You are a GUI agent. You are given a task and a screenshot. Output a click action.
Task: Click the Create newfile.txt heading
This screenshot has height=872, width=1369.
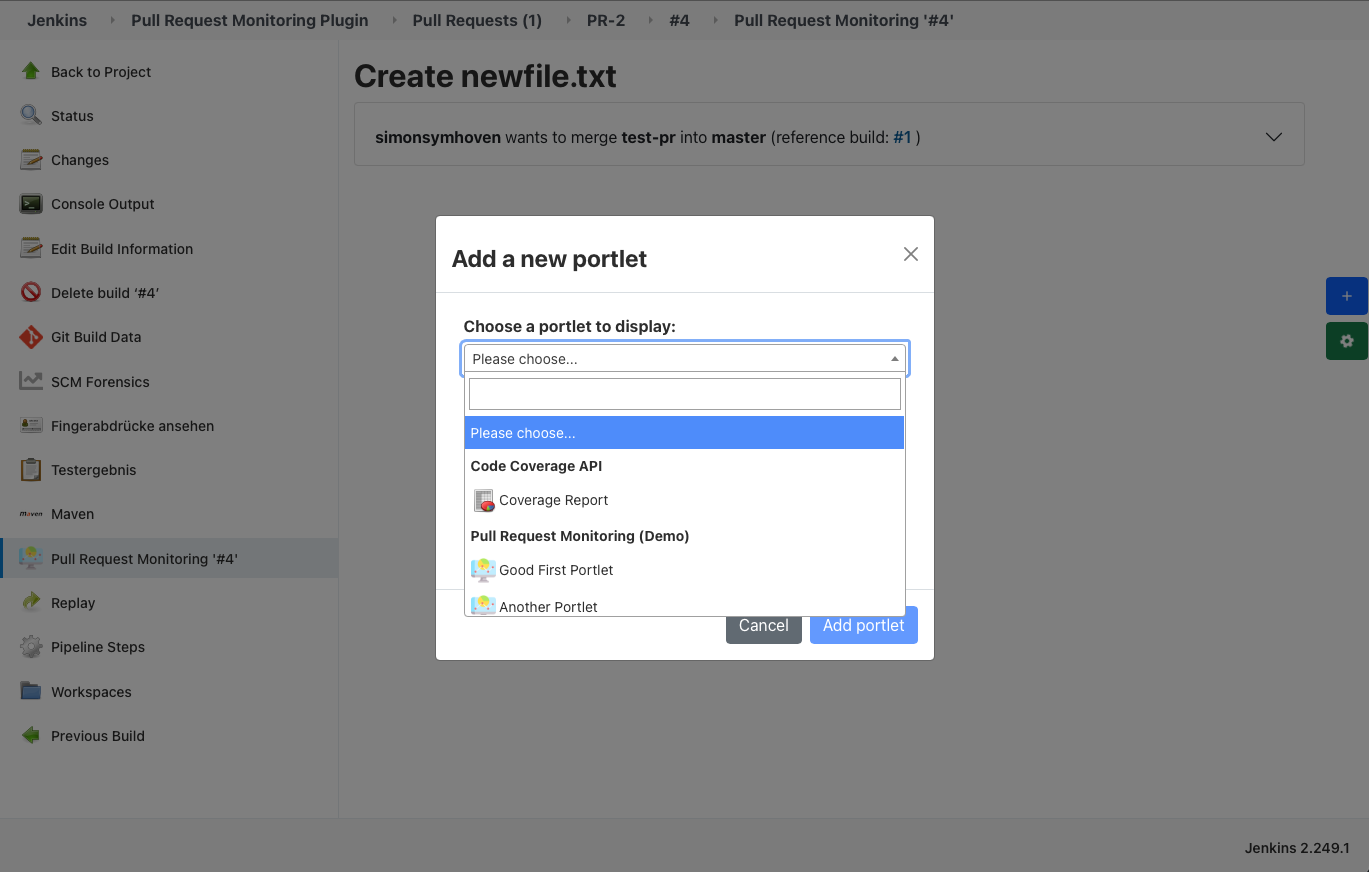tap(485, 76)
